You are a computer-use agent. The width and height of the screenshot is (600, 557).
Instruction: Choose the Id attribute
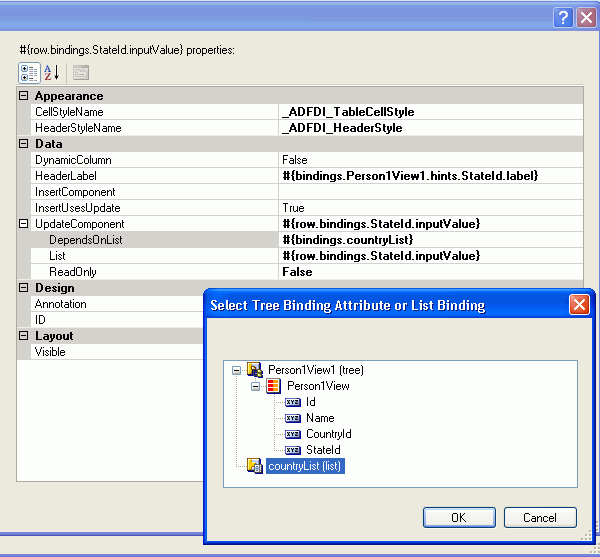(x=311, y=402)
